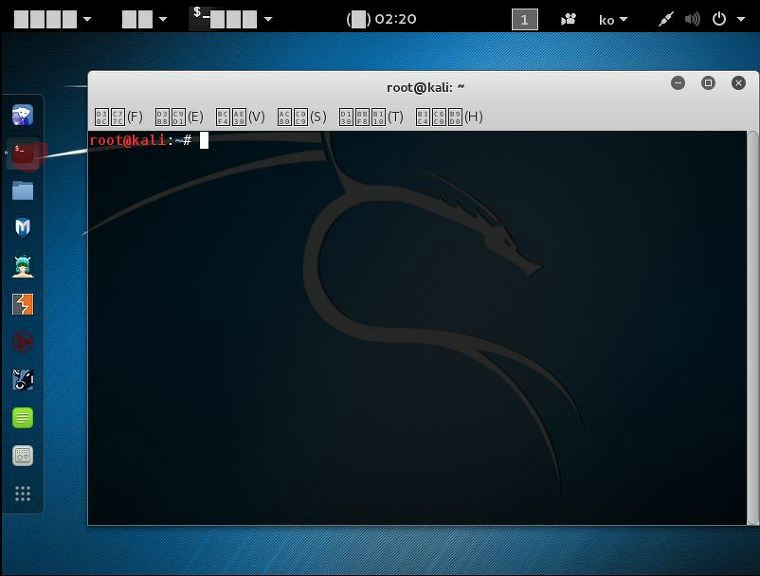Launch Metasploit from the dock
The image size is (760, 576).
coord(22,227)
